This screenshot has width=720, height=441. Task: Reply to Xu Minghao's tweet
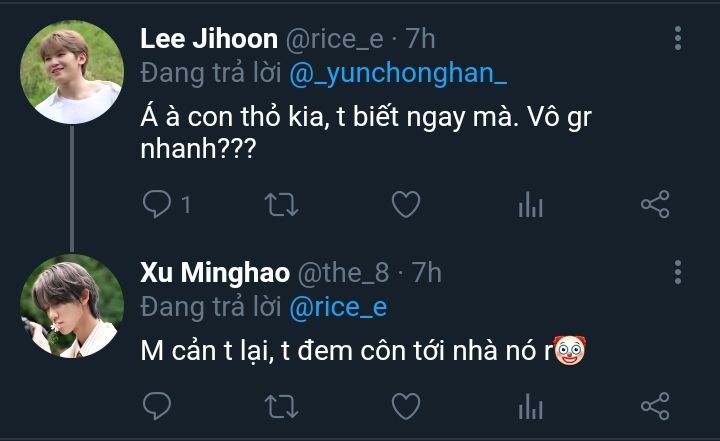[157, 405]
